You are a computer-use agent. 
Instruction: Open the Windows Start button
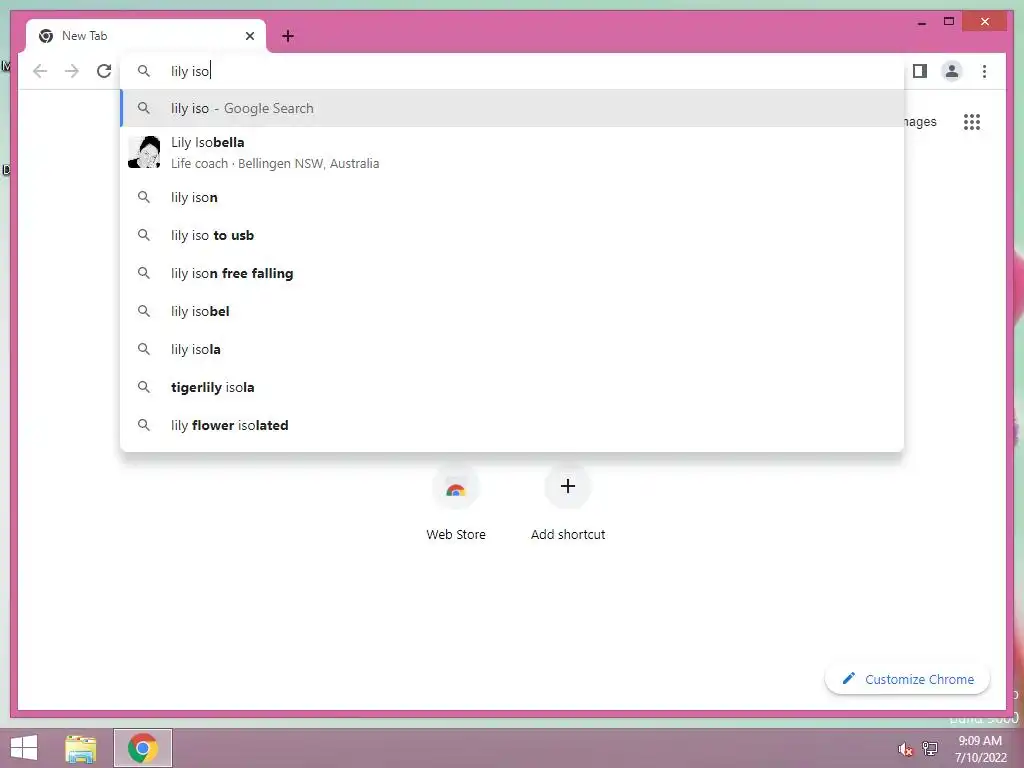(24, 748)
